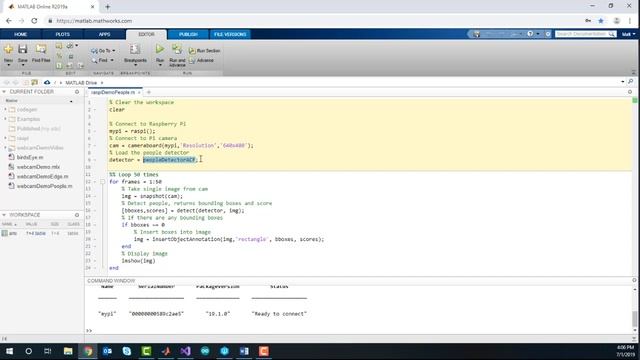Open Skype from the taskbar
Screen dimensions: 640x360
coord(127,351)
